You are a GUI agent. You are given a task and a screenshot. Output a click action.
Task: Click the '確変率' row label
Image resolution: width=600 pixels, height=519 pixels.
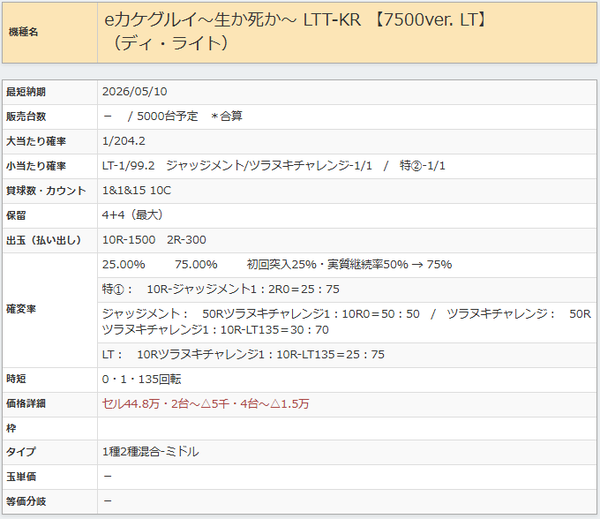21,309
